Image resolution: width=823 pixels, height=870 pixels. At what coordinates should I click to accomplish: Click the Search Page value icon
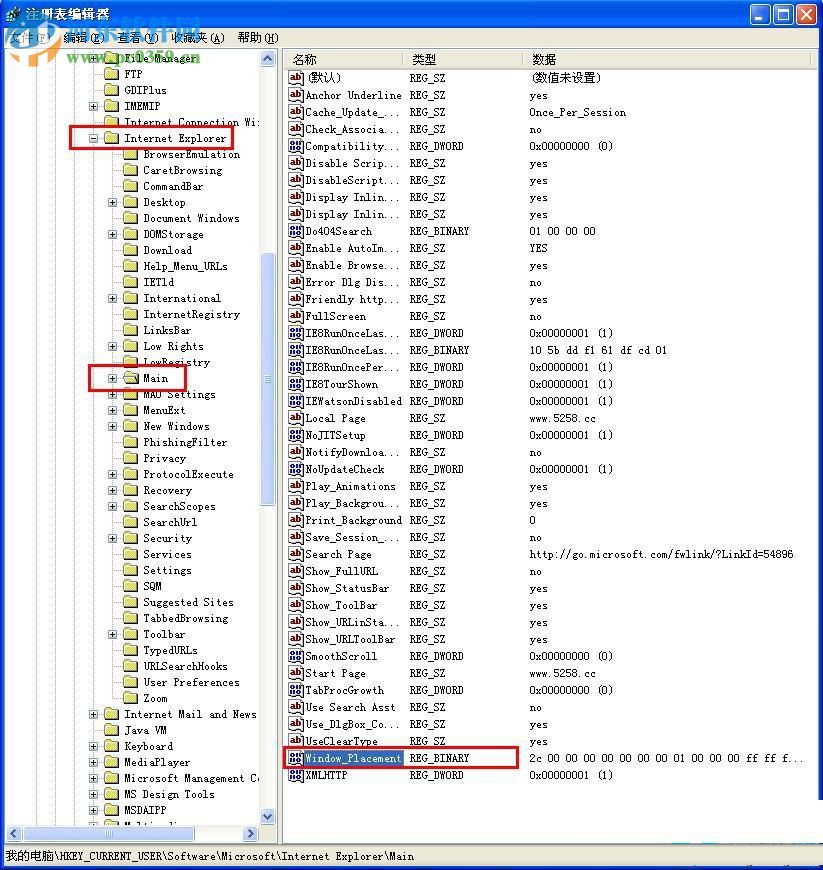[295, 554]
